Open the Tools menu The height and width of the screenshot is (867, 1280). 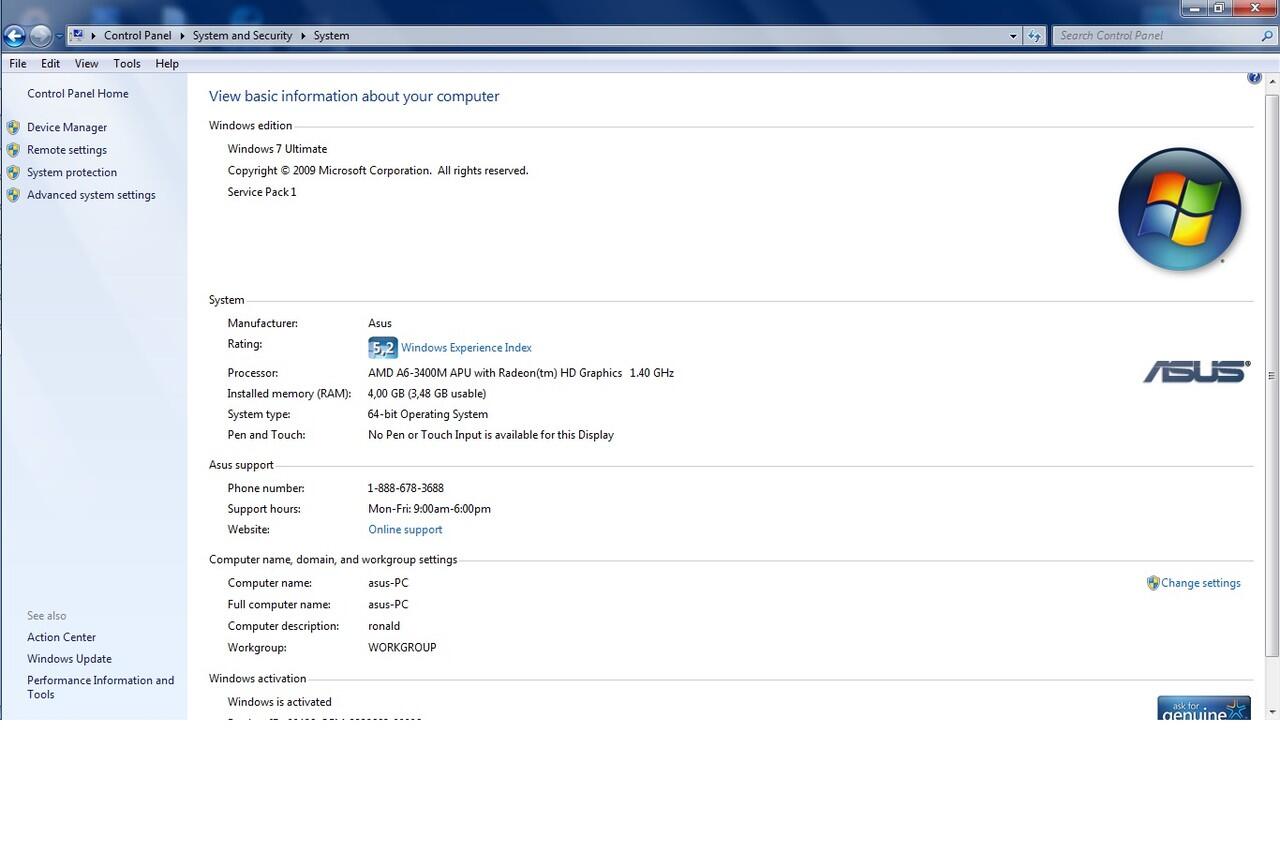pyautogui.click(x=127, y=63)
